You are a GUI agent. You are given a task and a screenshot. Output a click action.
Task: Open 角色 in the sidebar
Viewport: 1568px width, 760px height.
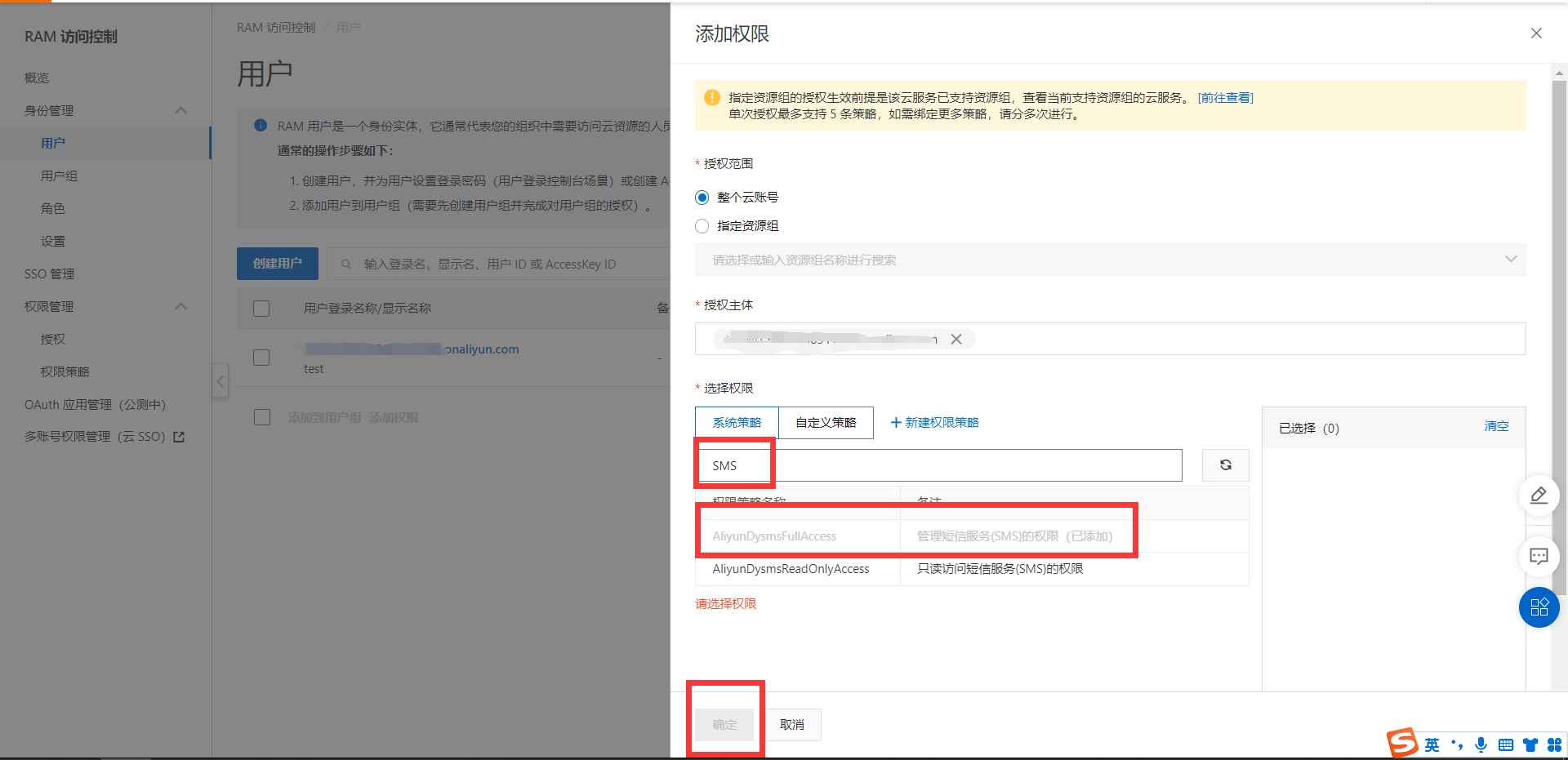click(x=53, y=208)
